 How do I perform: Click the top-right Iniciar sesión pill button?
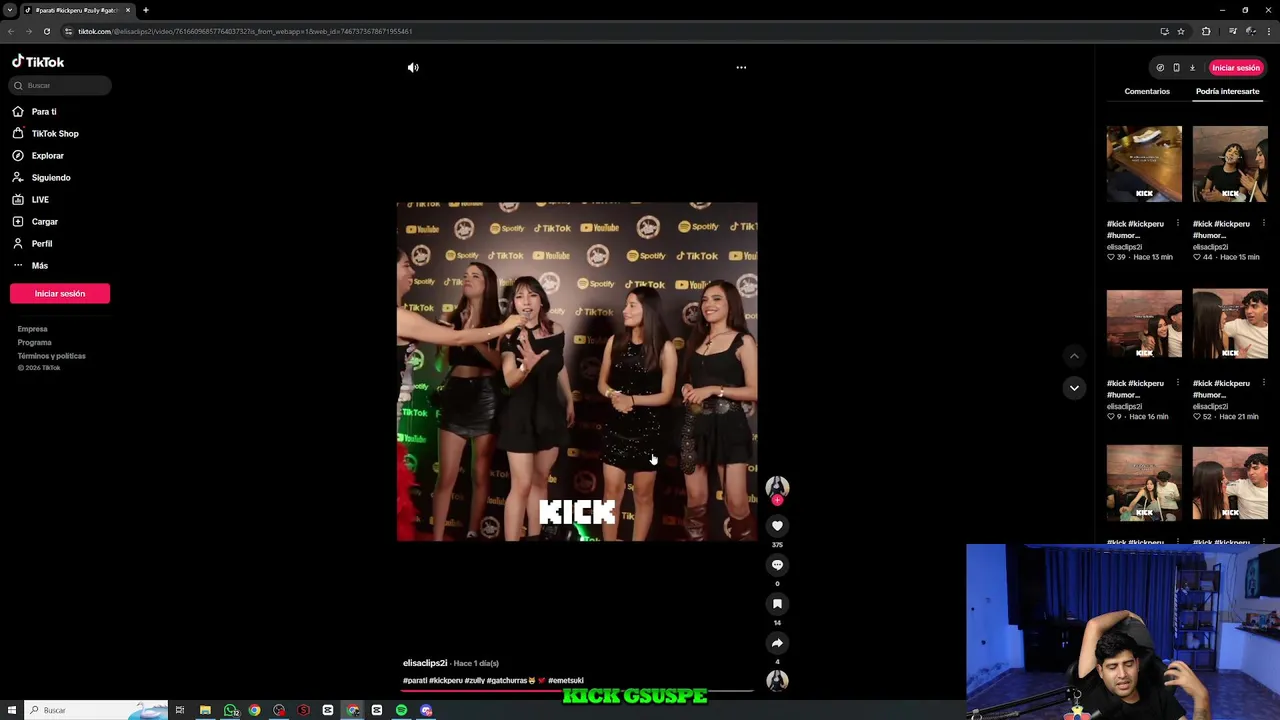pos(1236,67)
